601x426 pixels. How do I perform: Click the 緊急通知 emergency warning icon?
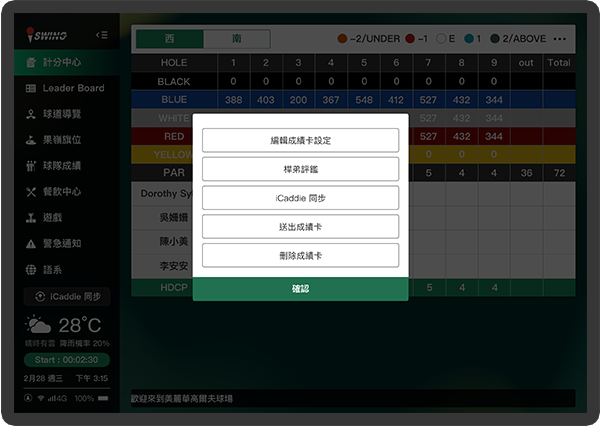click(31, 244)
